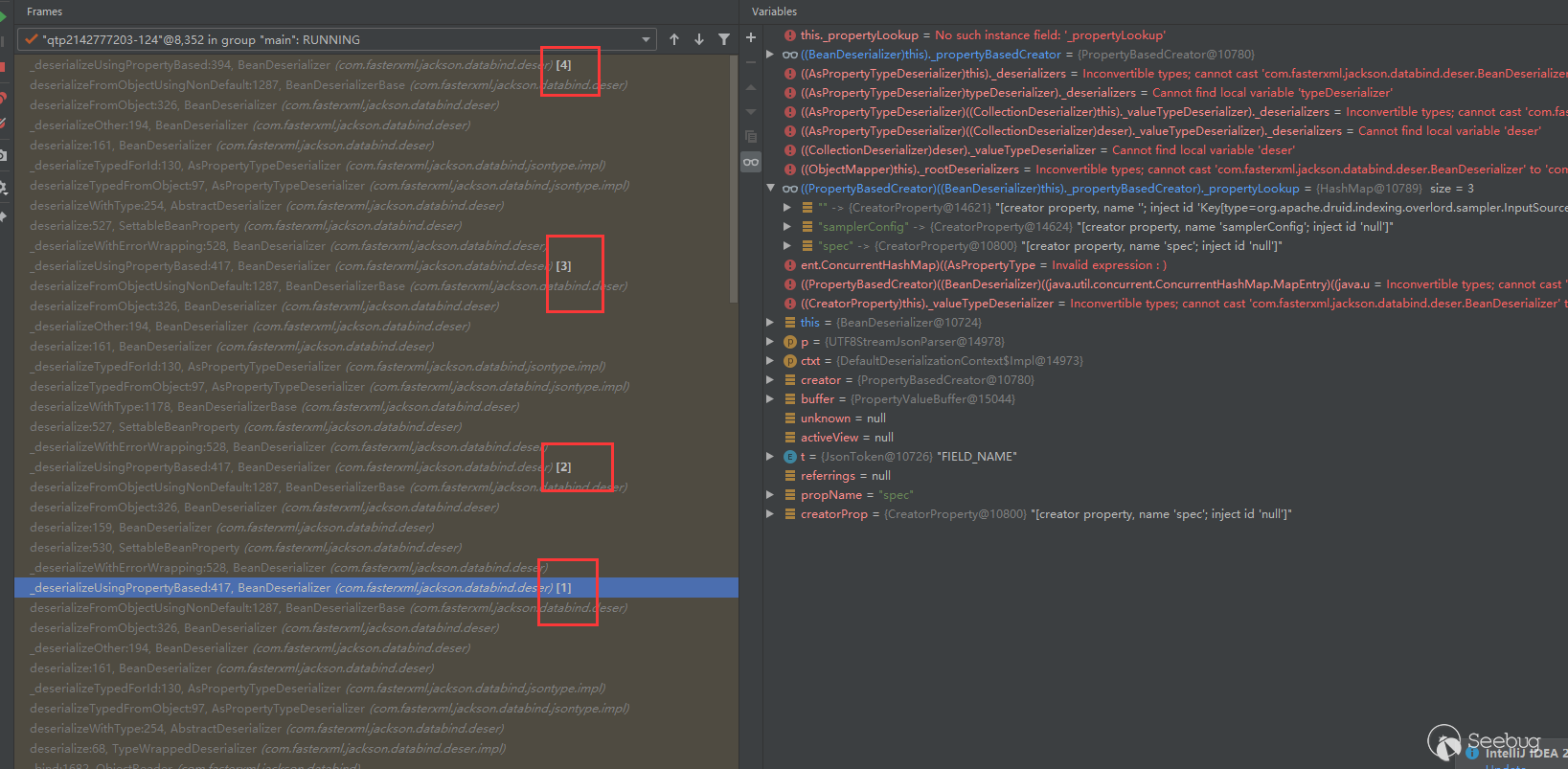This screenshot has height=769, width=1568.
Task: Toggle the glasses show-watches button
Action: click(x=751, y=162)
